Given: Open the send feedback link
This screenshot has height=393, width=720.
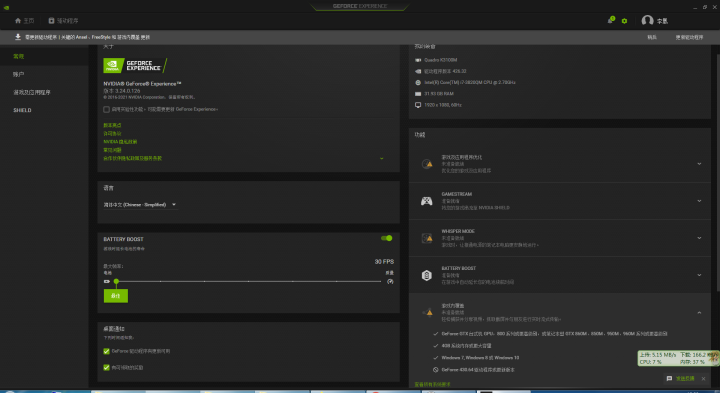Looking at the screenshot, I should [x=685, y=379].
